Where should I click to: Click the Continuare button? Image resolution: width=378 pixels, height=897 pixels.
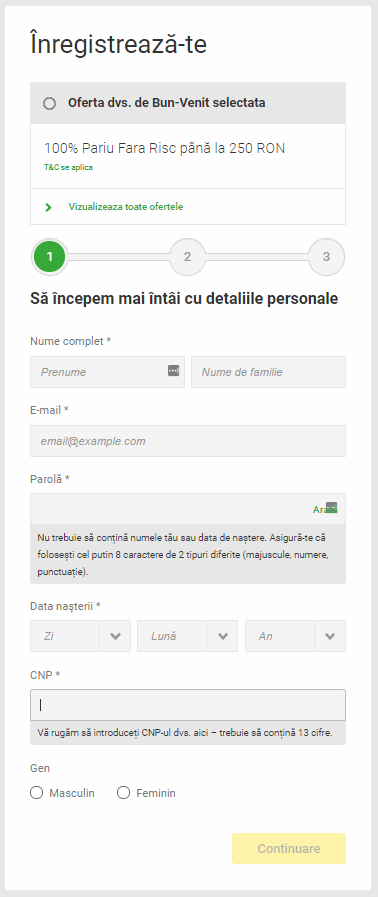[289, 848]
